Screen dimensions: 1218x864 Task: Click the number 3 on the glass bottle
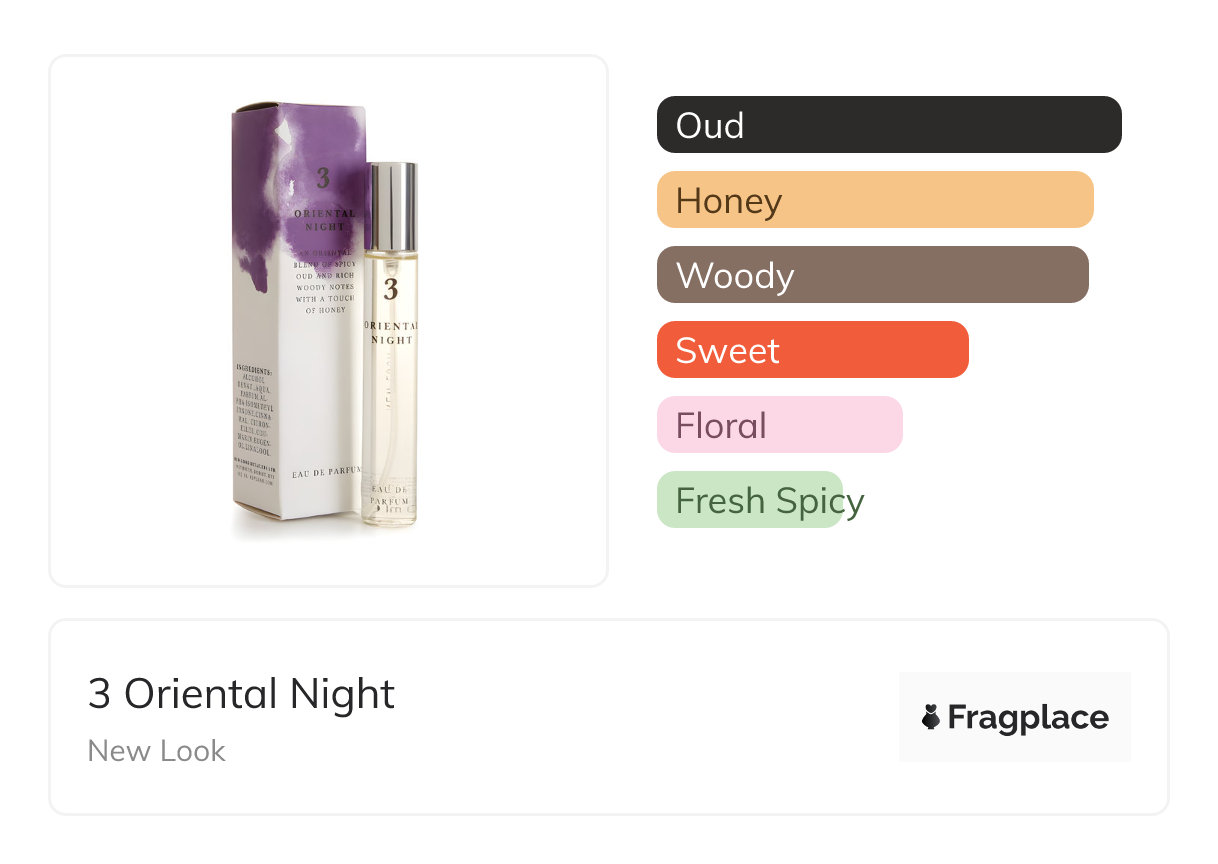coord(390,290)
